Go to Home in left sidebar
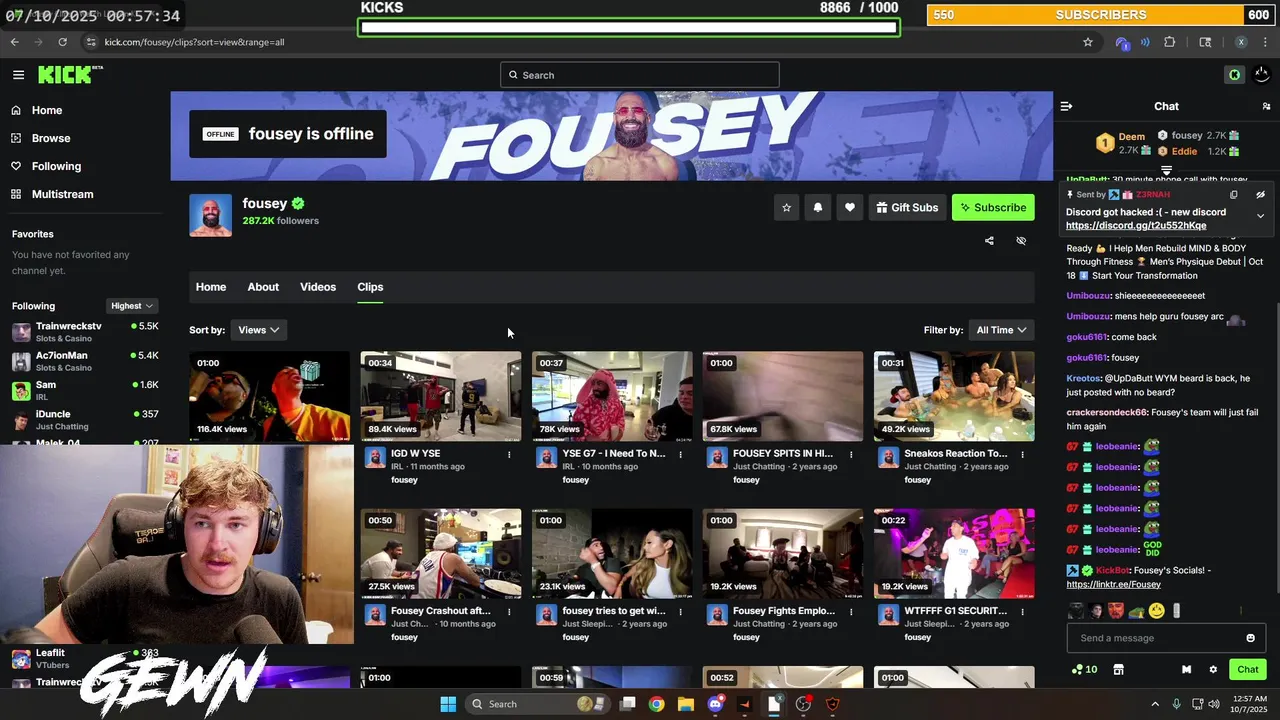 46,110
